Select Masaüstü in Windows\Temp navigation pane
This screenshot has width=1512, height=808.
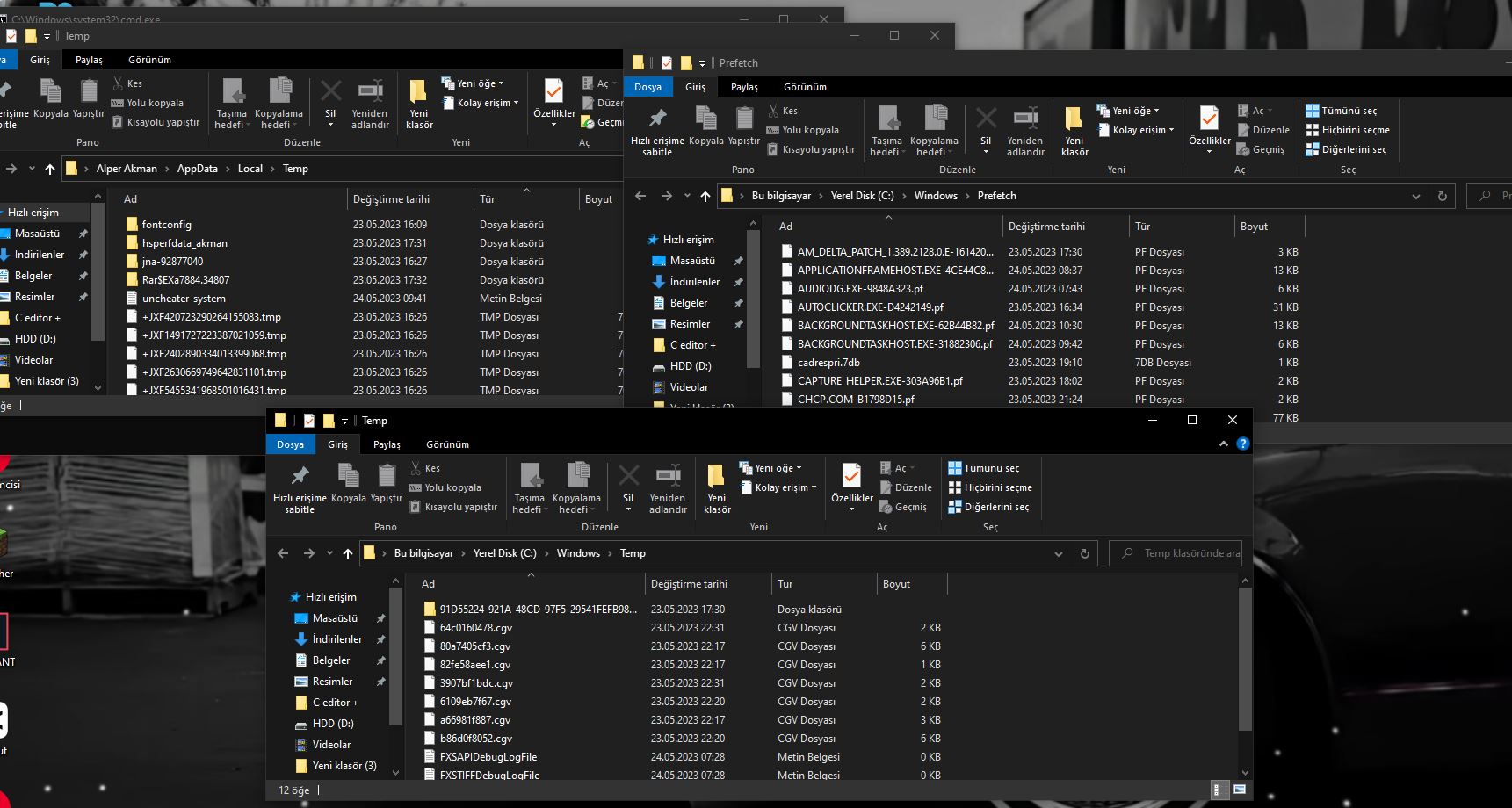coord(335,618)
